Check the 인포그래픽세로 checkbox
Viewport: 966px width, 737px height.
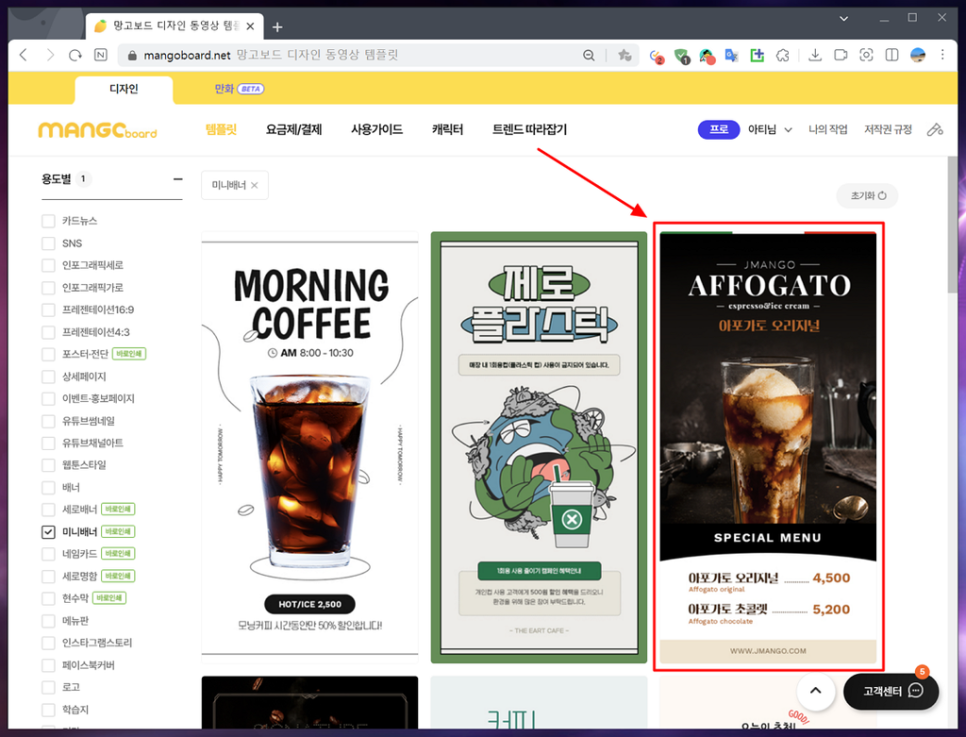[x=48, y=266]
